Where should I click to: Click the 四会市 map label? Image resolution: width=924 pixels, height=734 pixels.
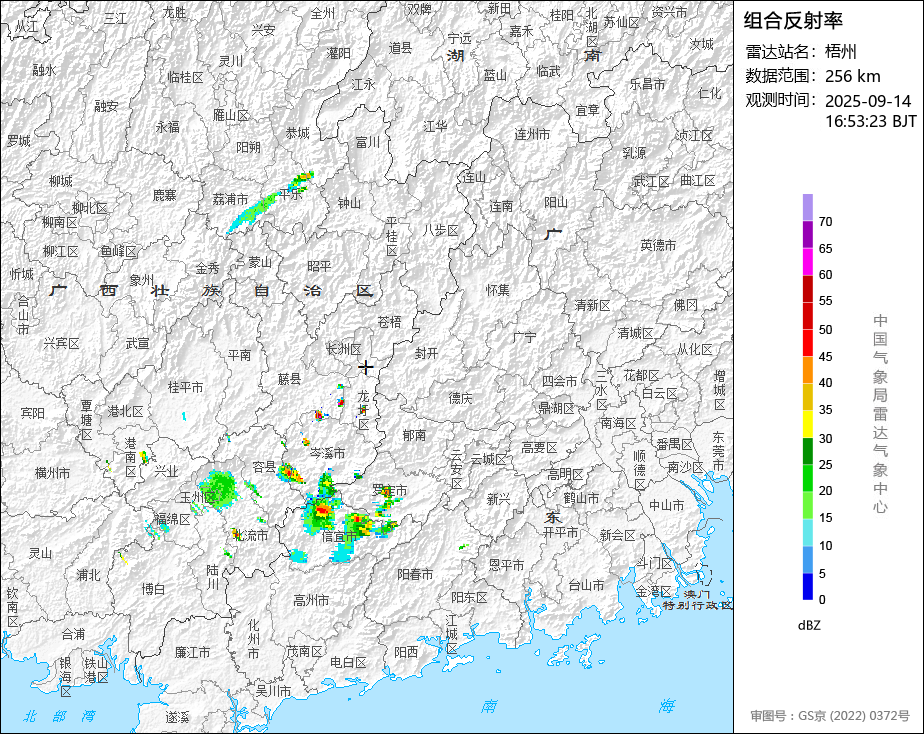click(559, 381)
